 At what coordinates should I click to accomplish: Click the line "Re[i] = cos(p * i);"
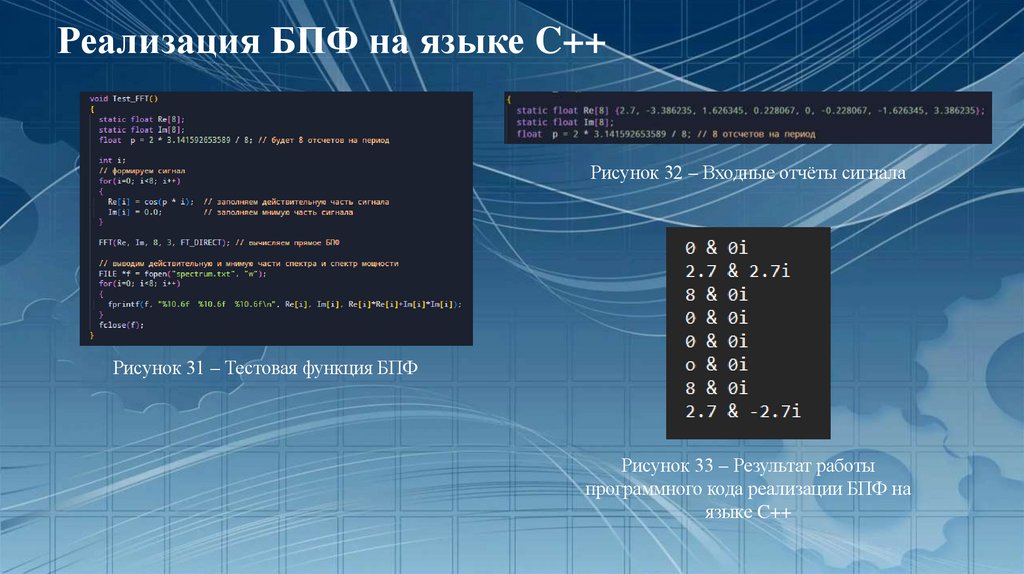[151, 202]
